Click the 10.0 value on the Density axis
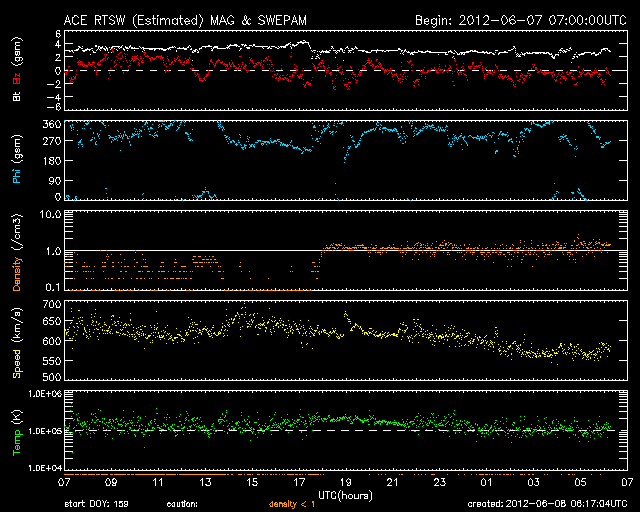Viewport: 640px width, 512px height. (51, 215)
